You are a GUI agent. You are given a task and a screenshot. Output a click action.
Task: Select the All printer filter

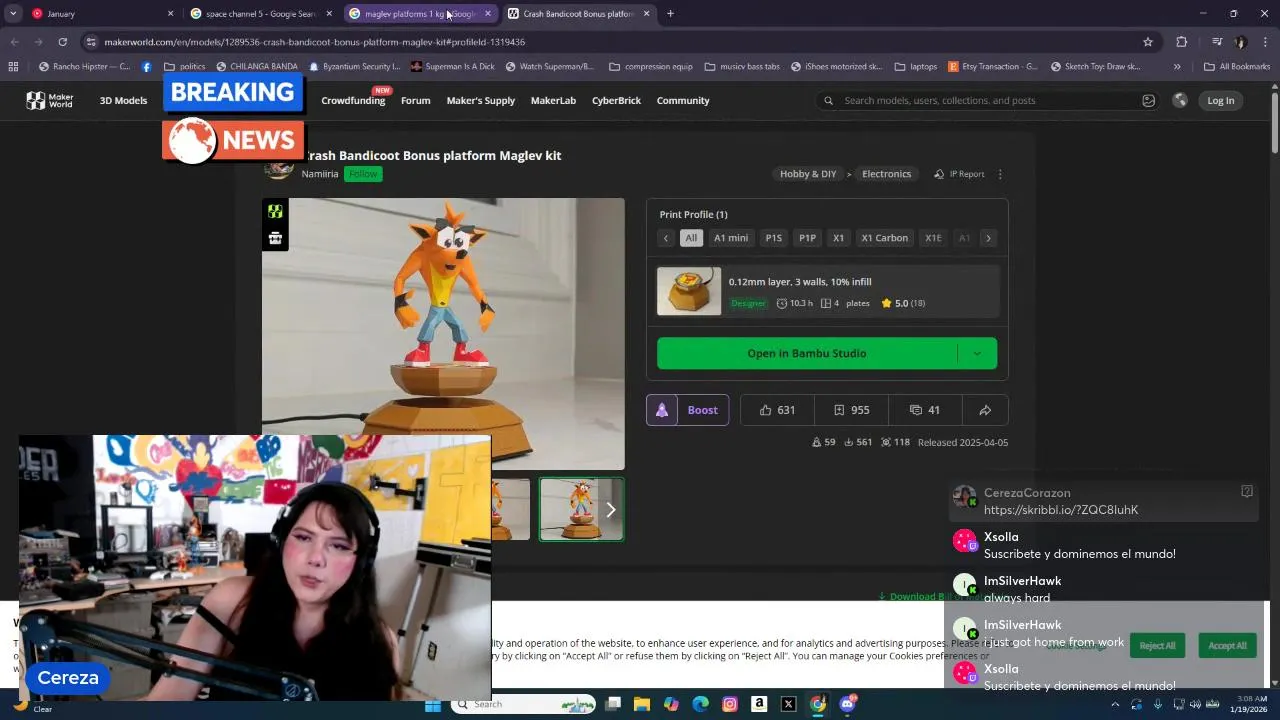tap(691, 238)
